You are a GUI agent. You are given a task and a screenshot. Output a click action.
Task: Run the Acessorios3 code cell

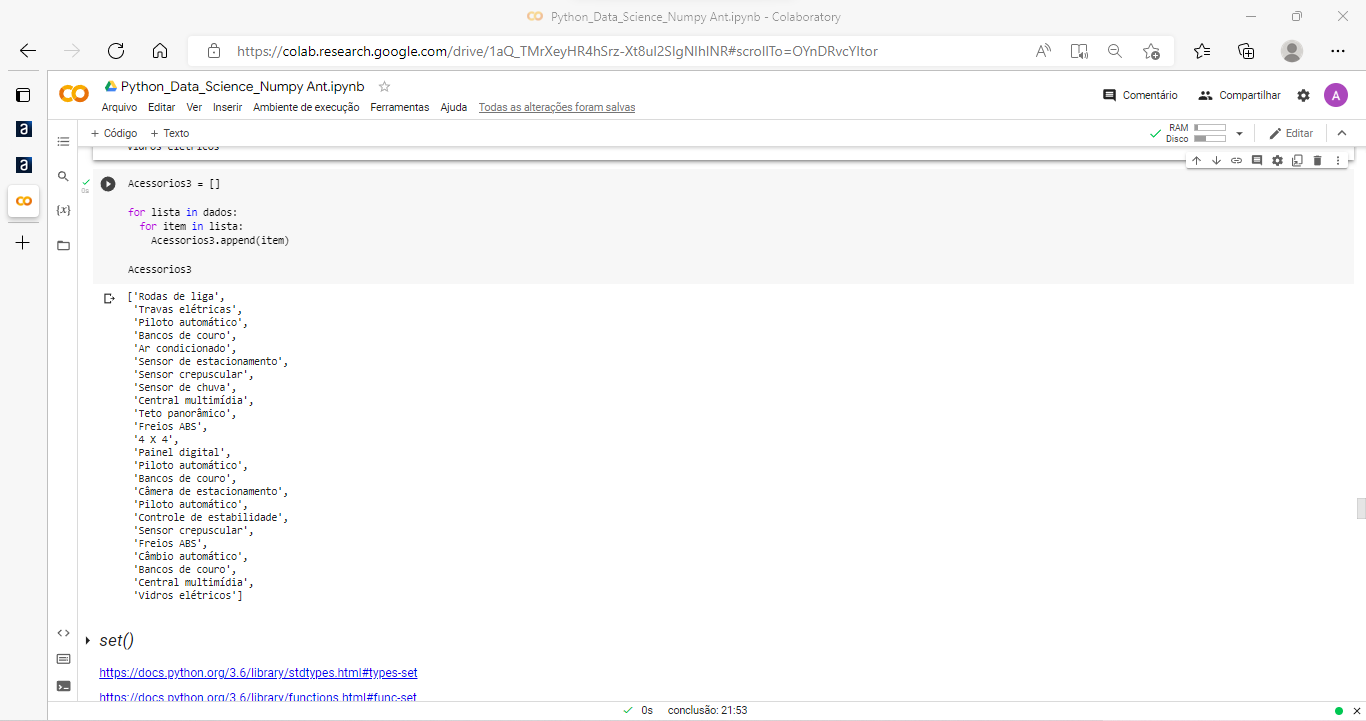point(108,184)
